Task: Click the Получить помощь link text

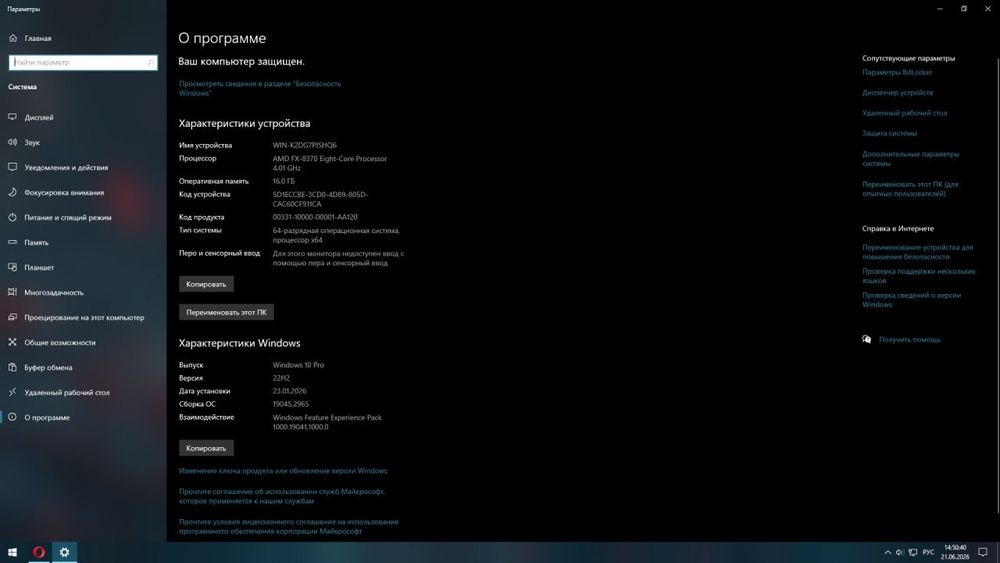Action: (909, 339)
